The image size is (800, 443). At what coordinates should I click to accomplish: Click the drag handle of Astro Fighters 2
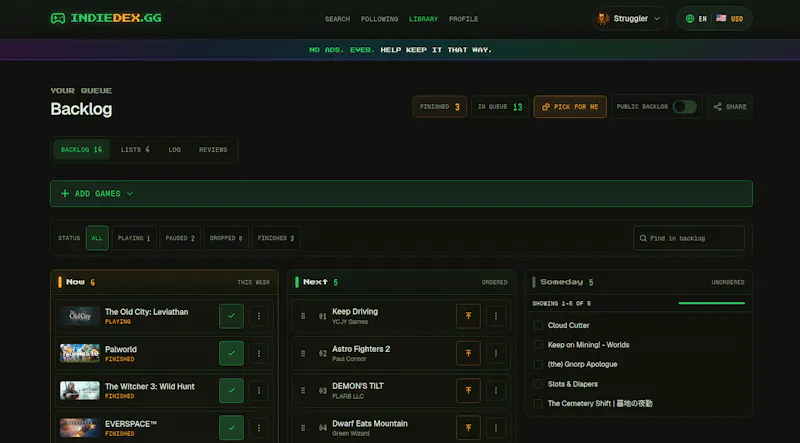[303, 353]
